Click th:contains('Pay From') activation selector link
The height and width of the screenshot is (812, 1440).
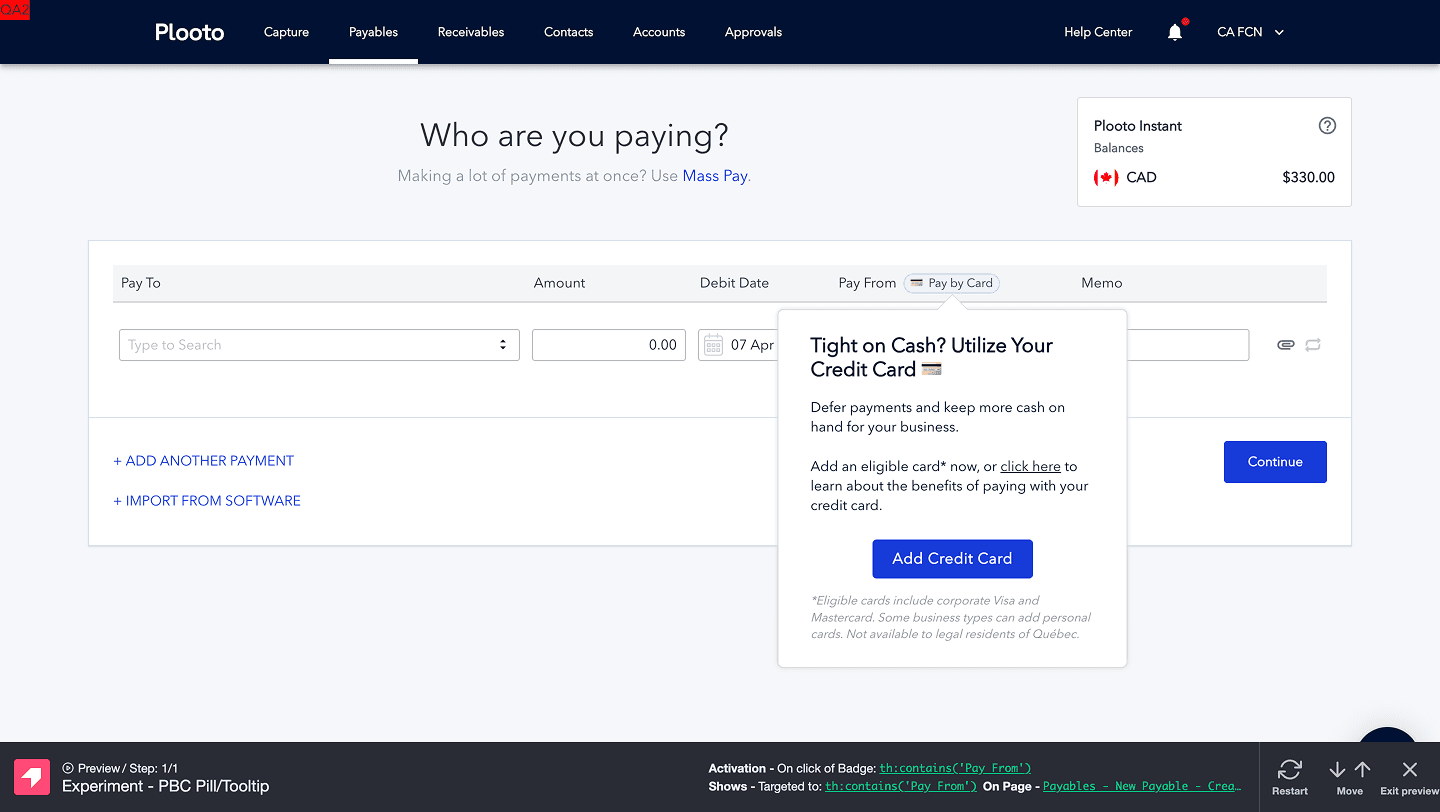click(955, 768)
